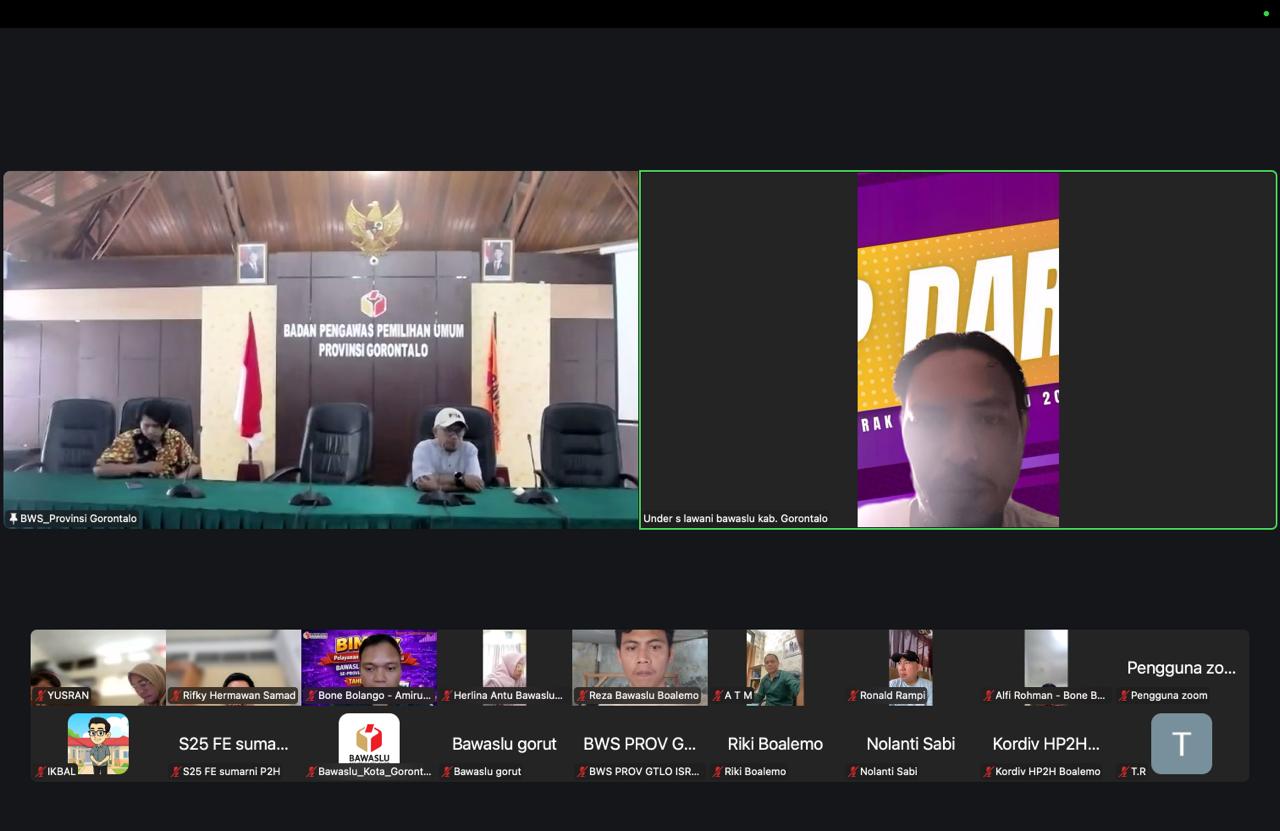
Task: Click the large 'Pengguna zo...' display name
Action: coord(1181,667)
